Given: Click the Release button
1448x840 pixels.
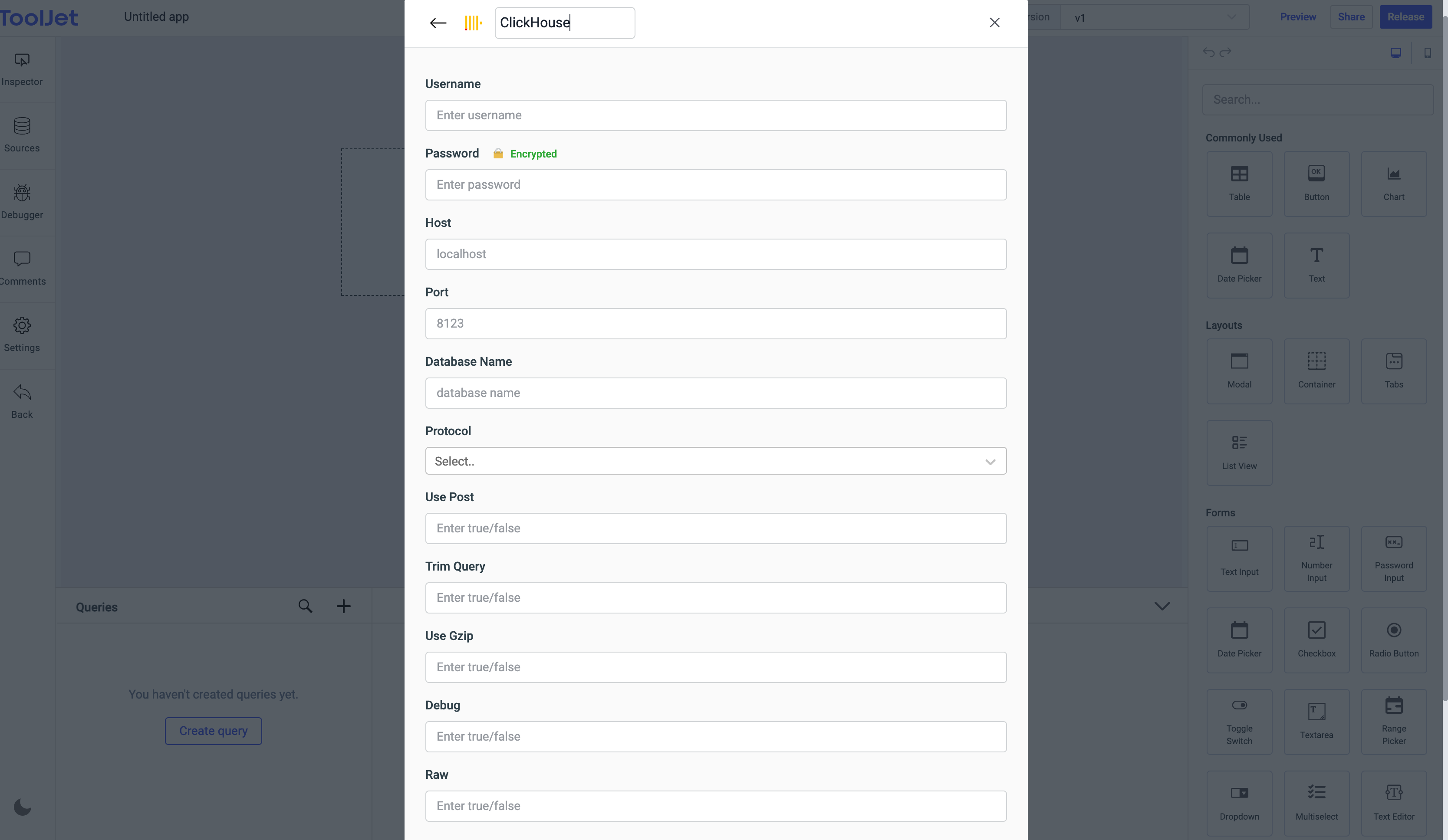Looking at the screenshot, I should [x=1406, y=16].
